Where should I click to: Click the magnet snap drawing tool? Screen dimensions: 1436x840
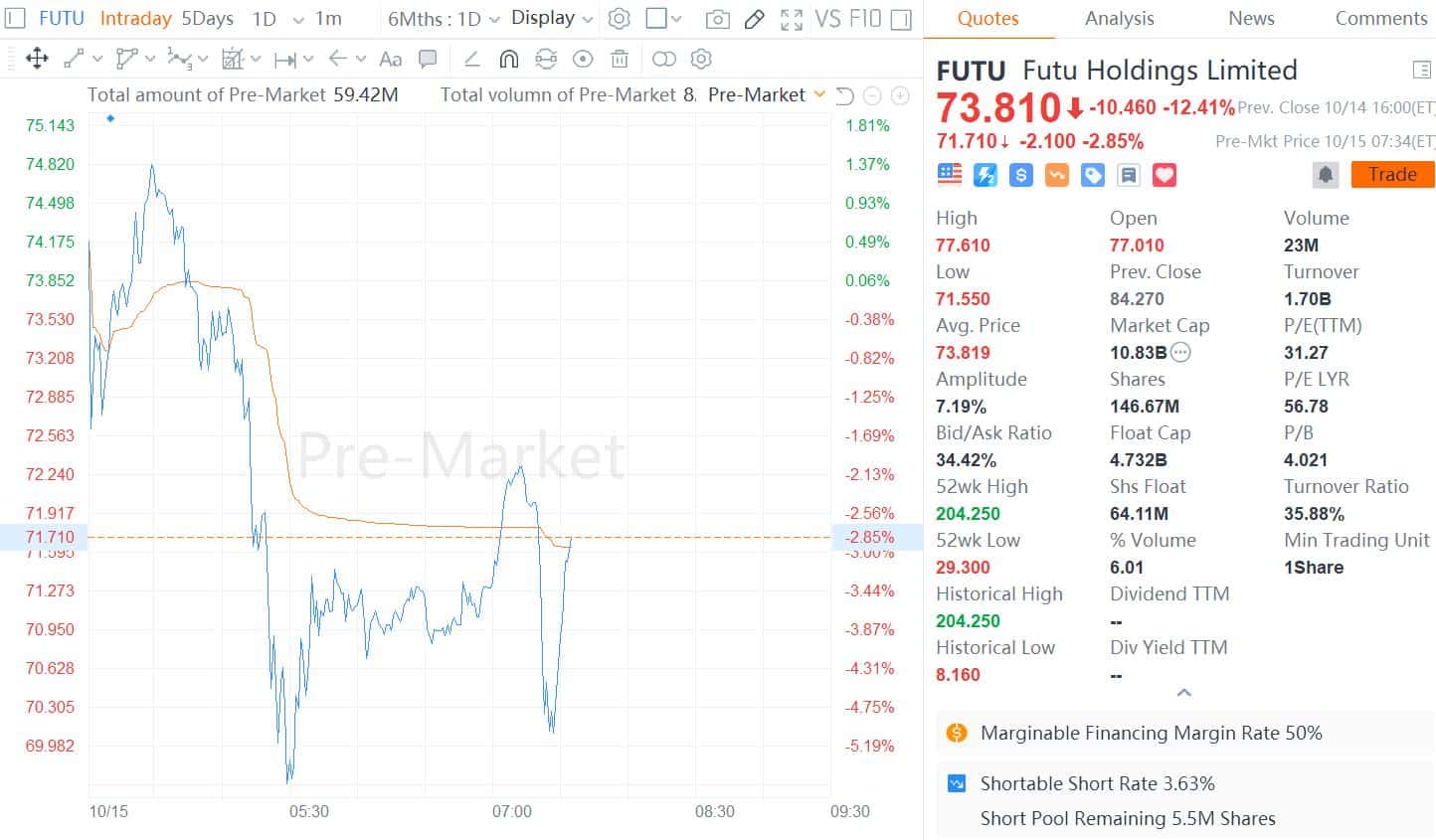(x=508, y=60)
